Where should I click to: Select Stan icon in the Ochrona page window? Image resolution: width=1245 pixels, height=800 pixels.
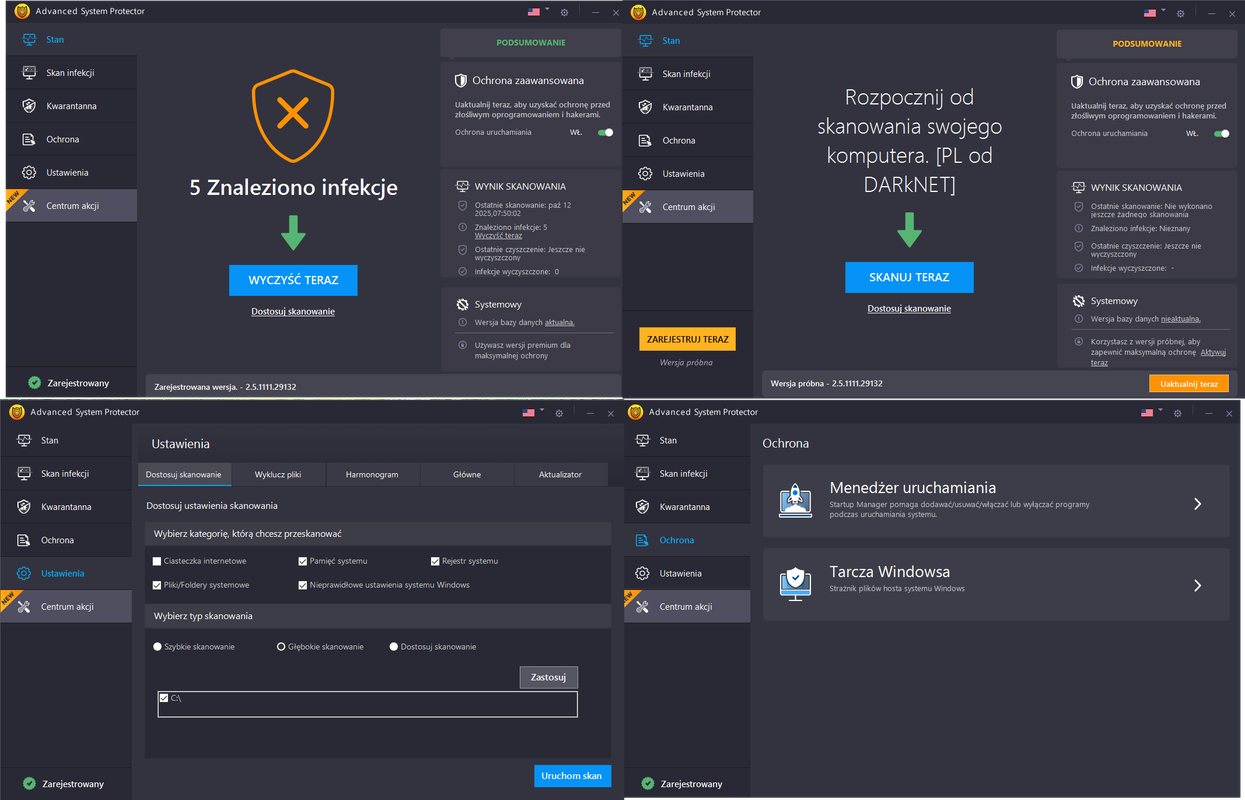(x=642, y=440)
